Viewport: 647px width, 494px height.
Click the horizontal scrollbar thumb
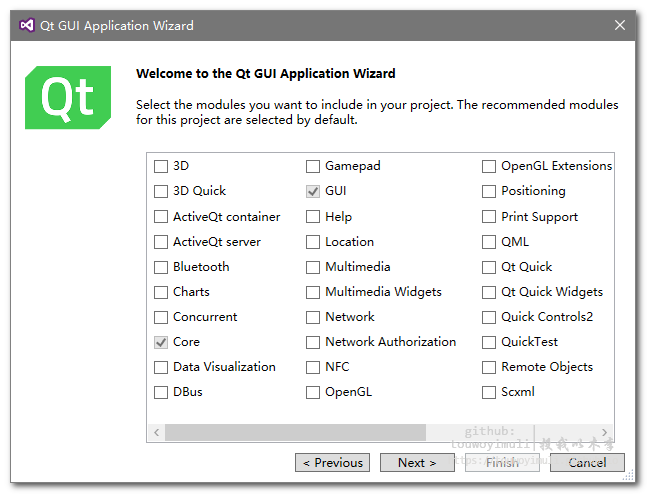(295, 433)
